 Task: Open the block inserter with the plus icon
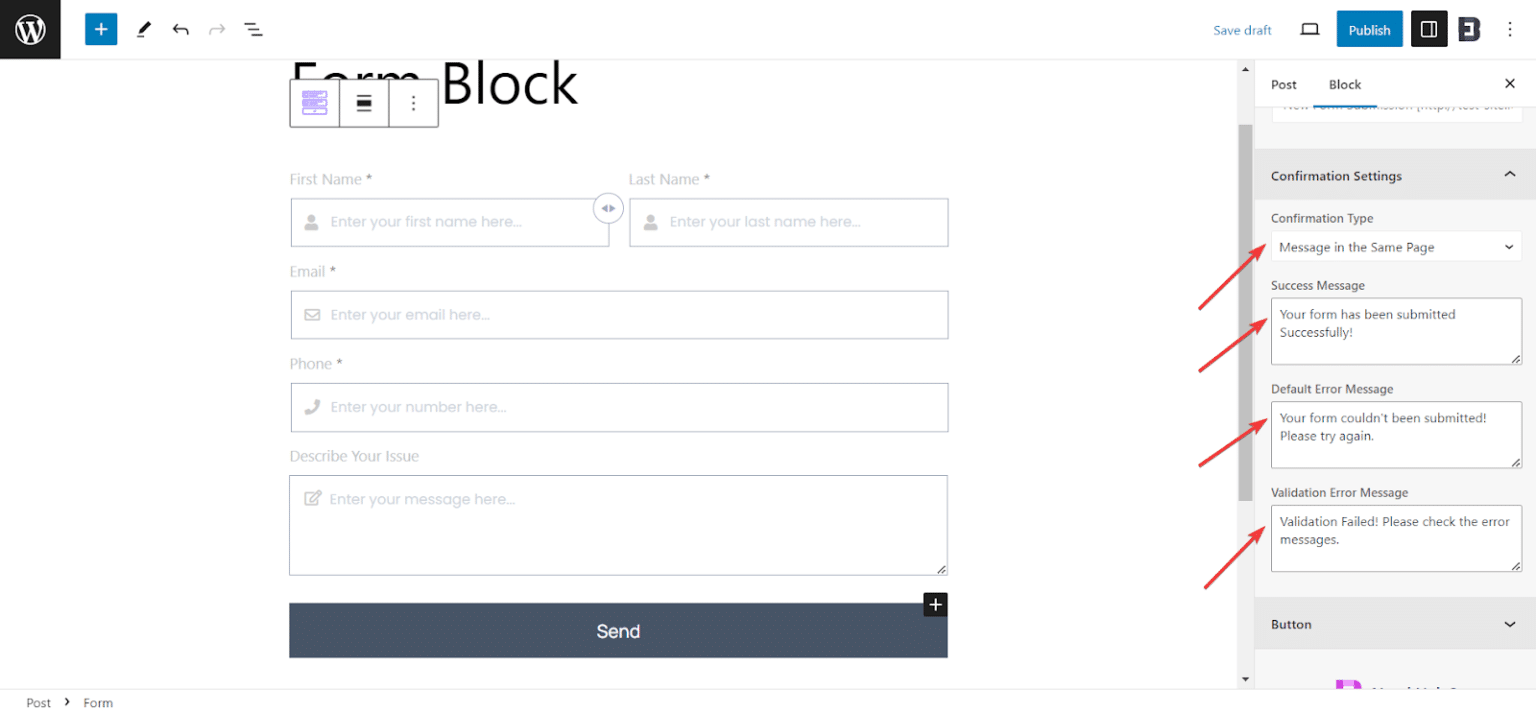(x=100, y=29)
